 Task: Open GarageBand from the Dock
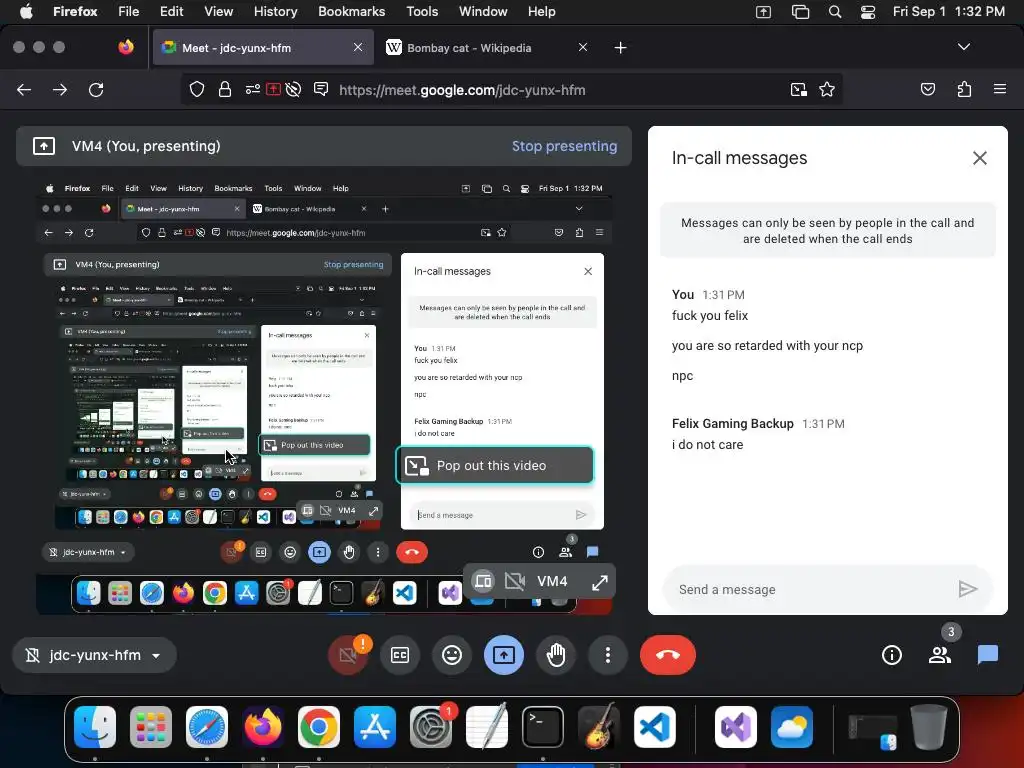click(599, 726)
